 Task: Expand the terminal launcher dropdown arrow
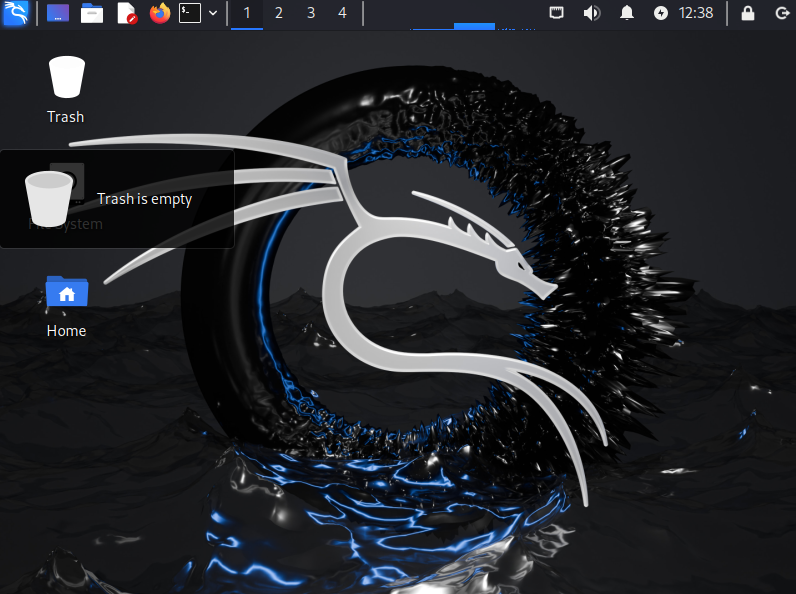(213, 13)
